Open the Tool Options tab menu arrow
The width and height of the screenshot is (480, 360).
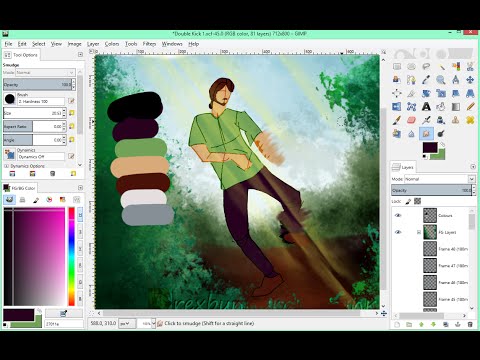[x=80, y=54]
